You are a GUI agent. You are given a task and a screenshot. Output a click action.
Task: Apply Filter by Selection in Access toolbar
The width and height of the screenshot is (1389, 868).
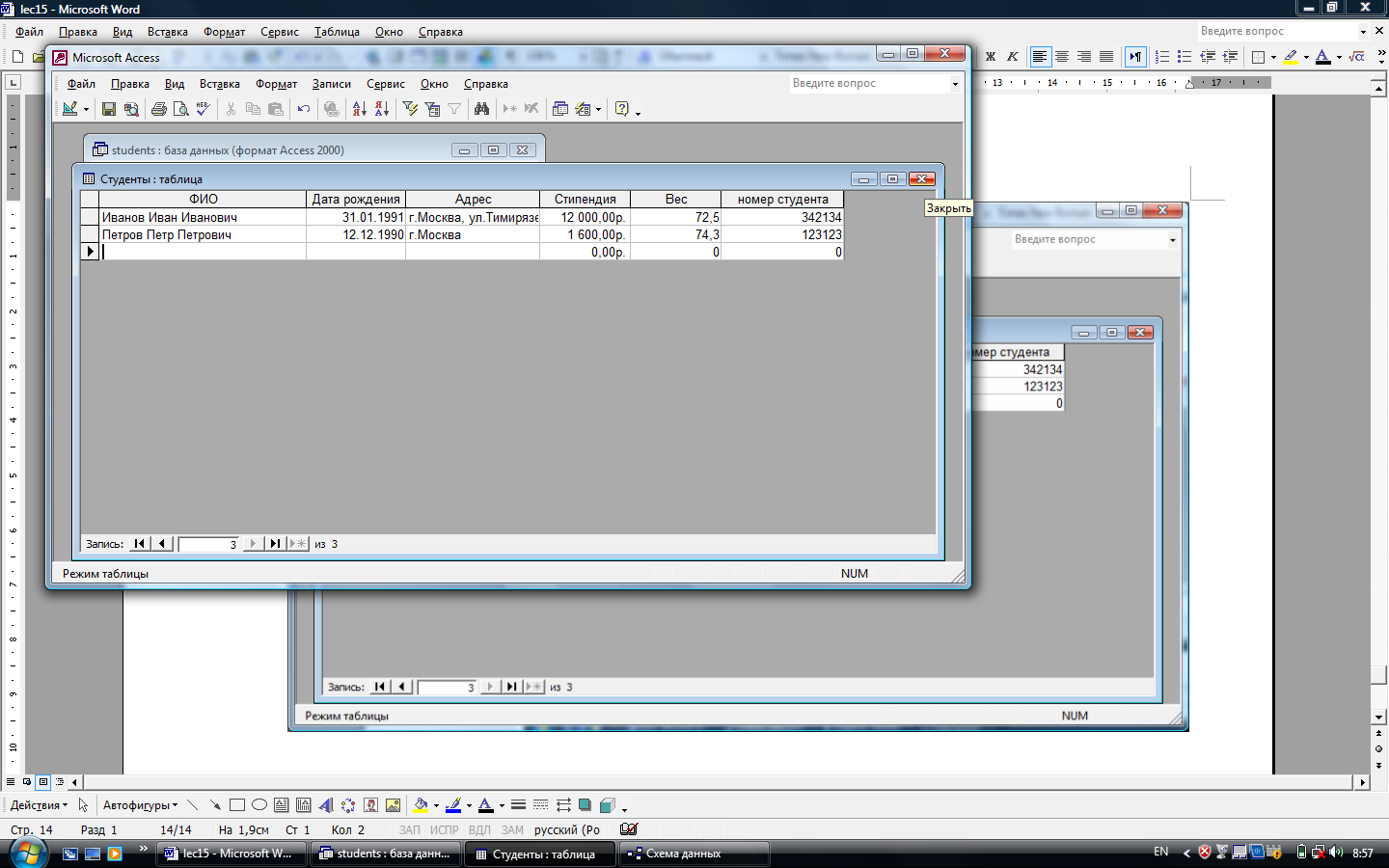410,109
